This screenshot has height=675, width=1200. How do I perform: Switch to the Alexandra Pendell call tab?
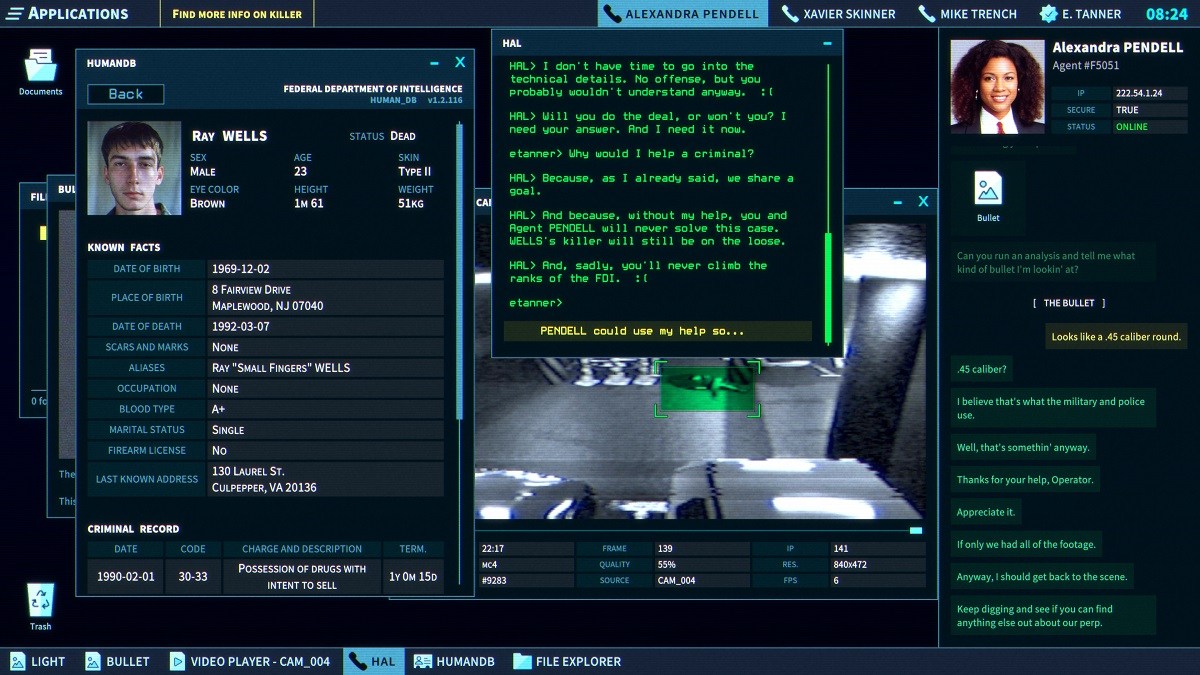click(683, 14)
